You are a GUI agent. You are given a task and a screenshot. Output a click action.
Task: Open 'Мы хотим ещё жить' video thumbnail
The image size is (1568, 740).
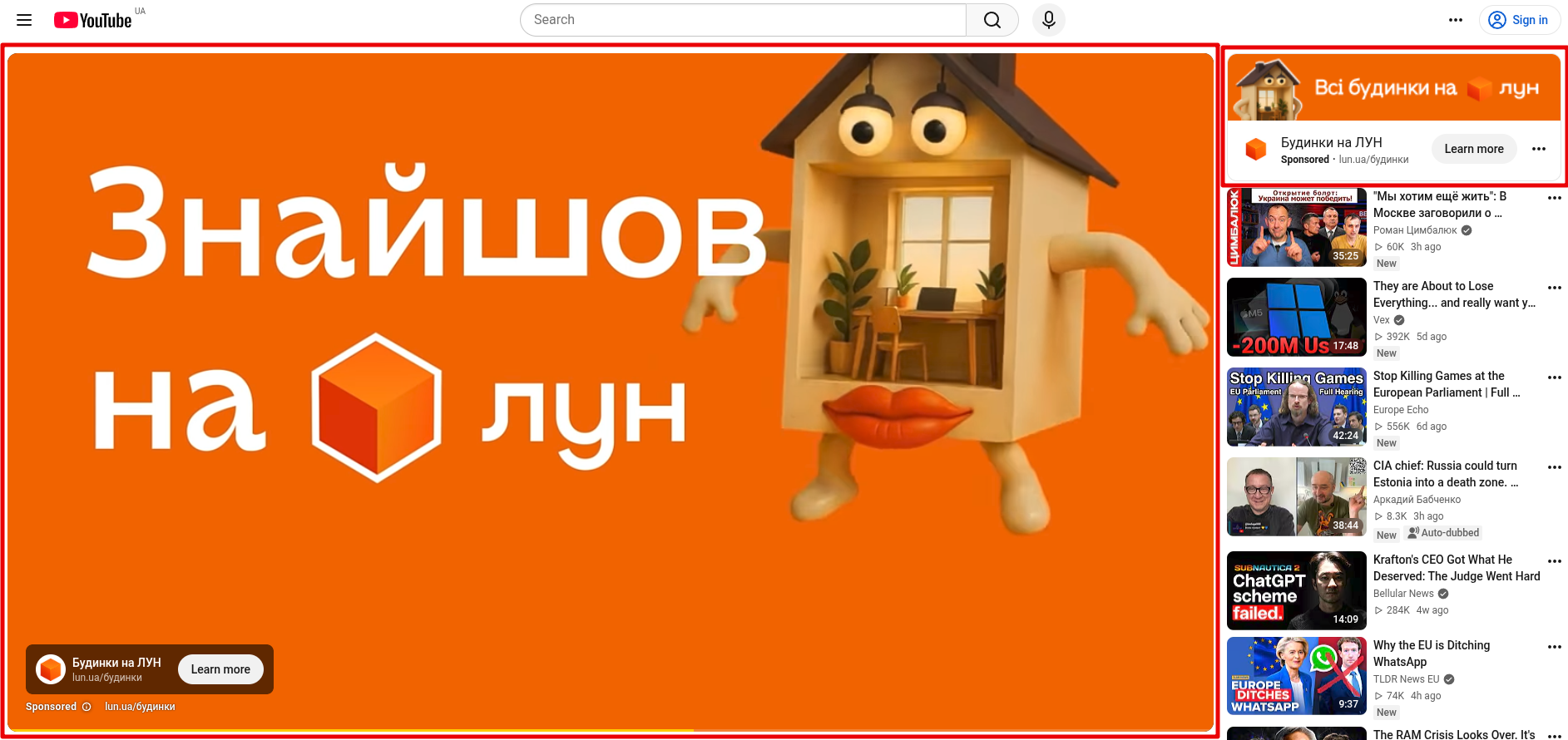1297,227
